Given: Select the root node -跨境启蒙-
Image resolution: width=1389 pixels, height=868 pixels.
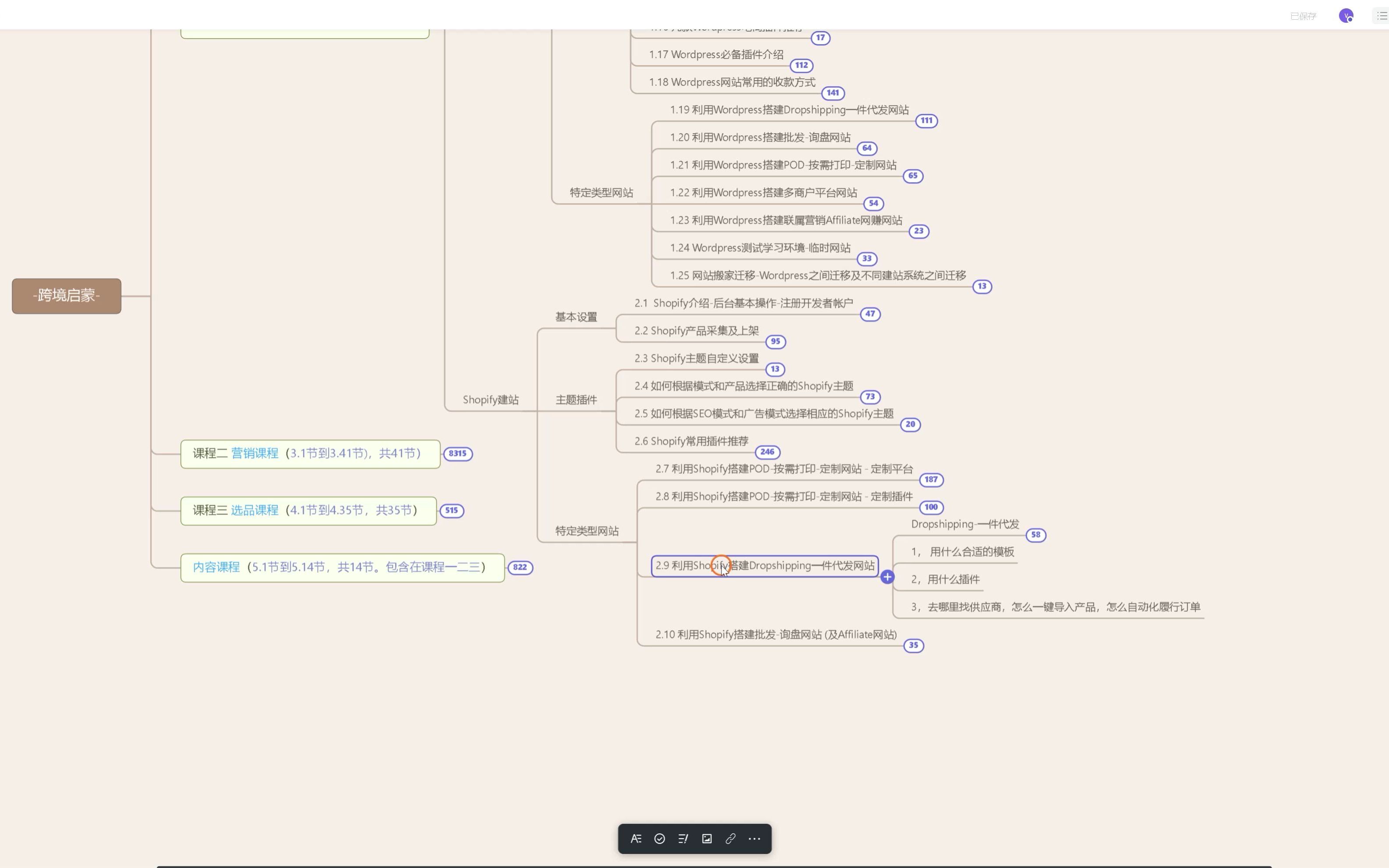Looking at the screenshot, I should pyautogui.click(x=67, y=296).
